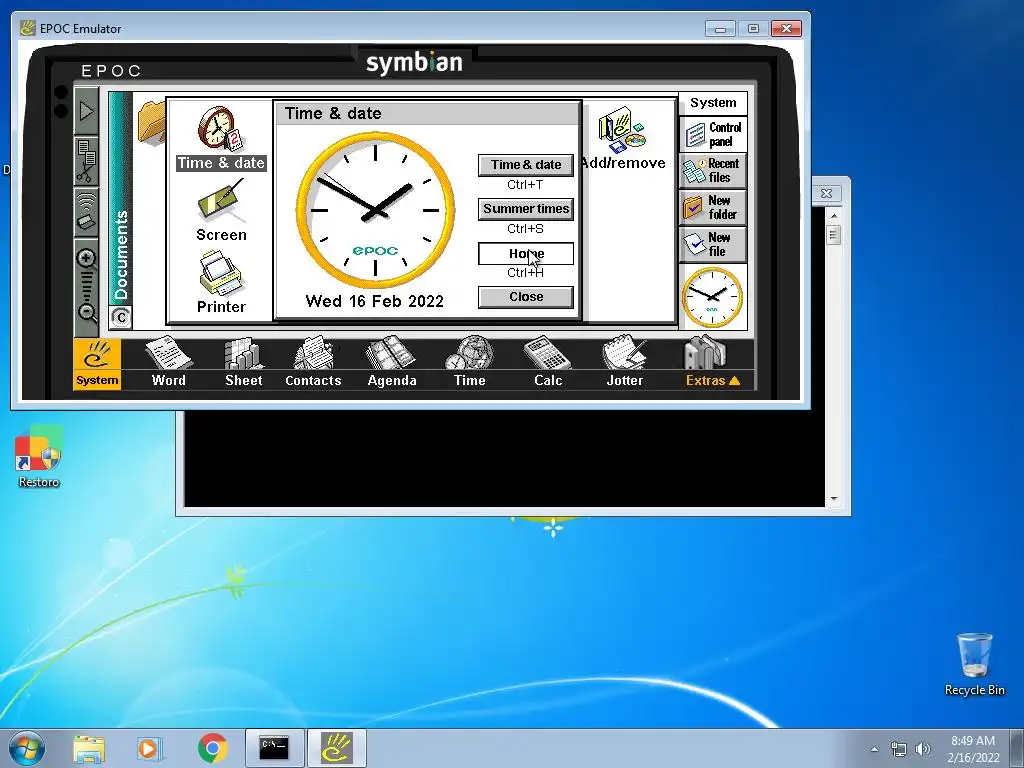Viewport: 1024px width, 768px height.
Task: Click the date Wed 16 Feb 2022
Action: pos(375,301)
